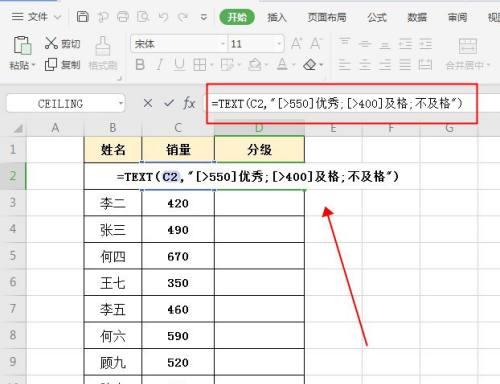The image size is (500, 384).
Task: Click the cell with value 670
Action: [x=178, y=256]
